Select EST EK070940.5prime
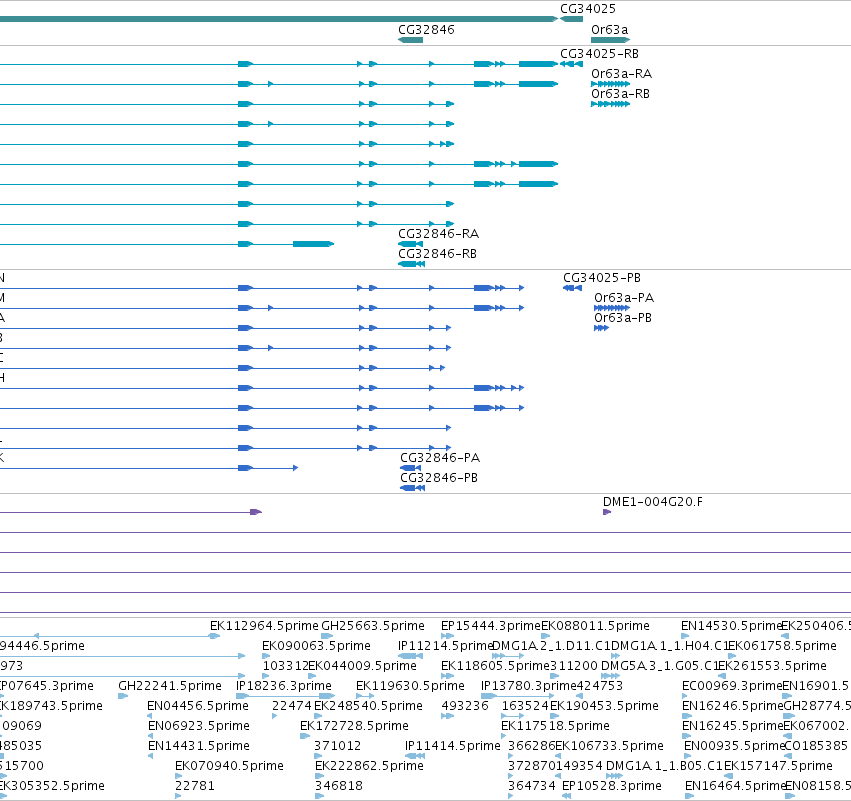This screenshot has width=851, height=801. (x=229, y=767)
